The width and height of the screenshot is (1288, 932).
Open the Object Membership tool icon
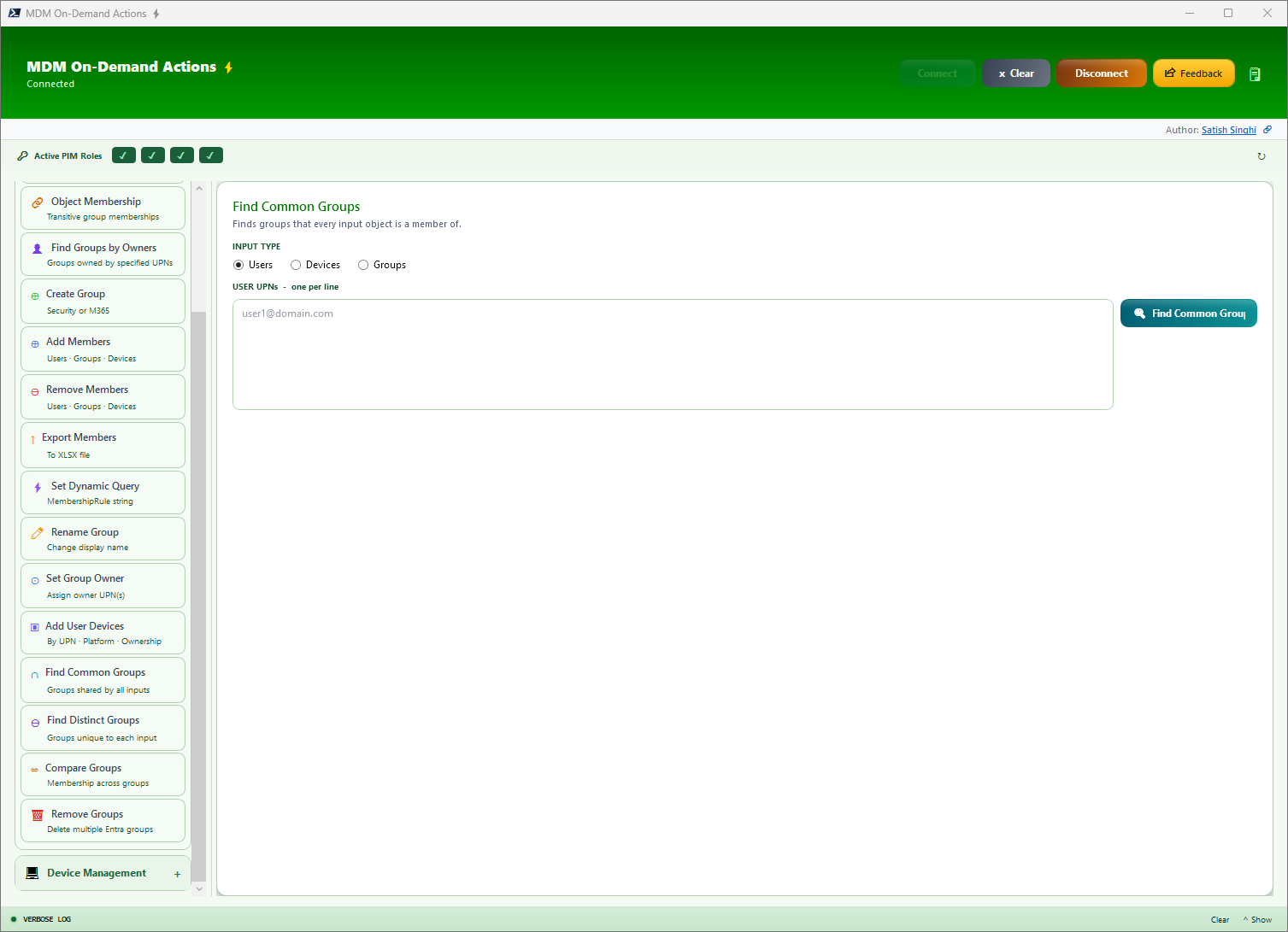tap(37, 202)
